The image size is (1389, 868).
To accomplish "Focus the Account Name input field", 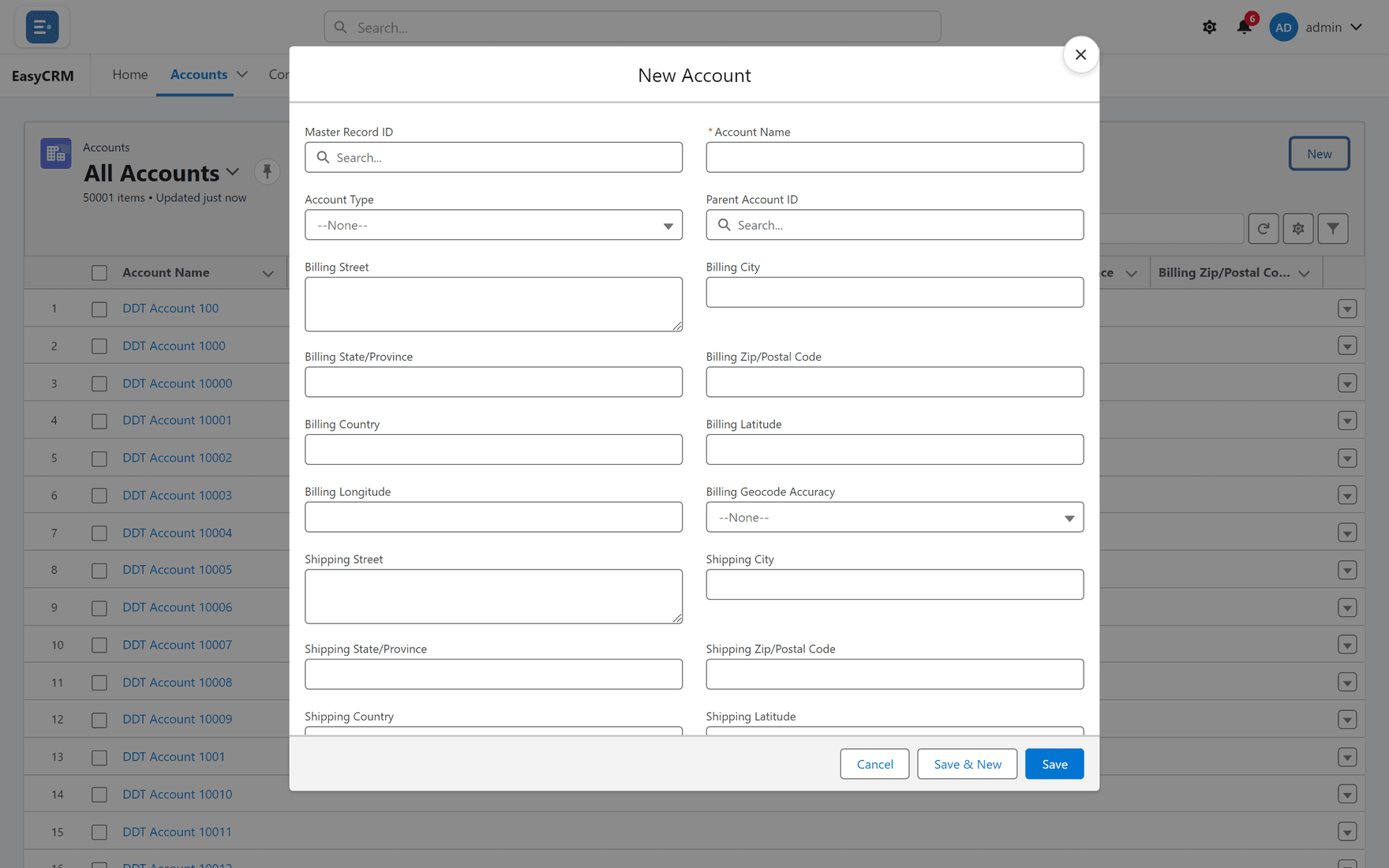I will click(894, 158).
